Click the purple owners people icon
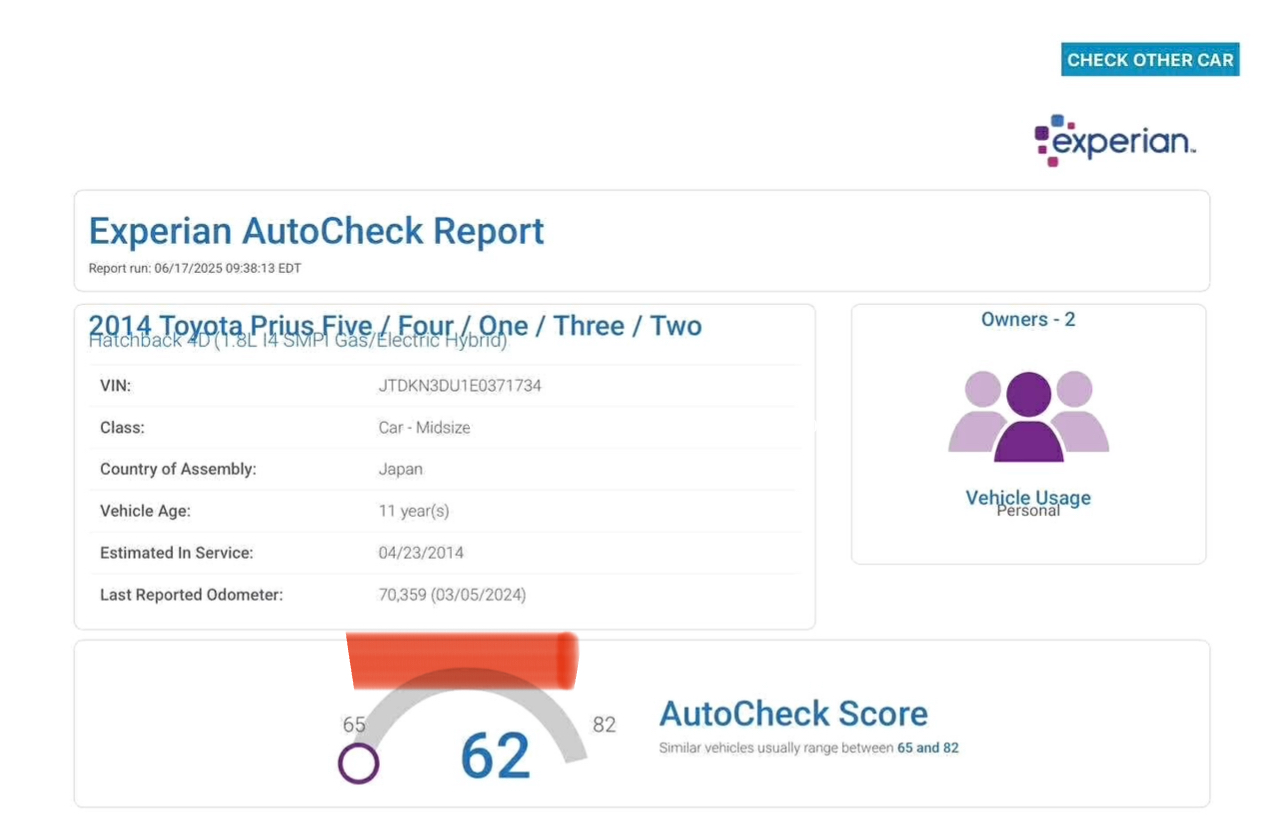Screen dimensions: 1284x821 tap(1028, 416)
